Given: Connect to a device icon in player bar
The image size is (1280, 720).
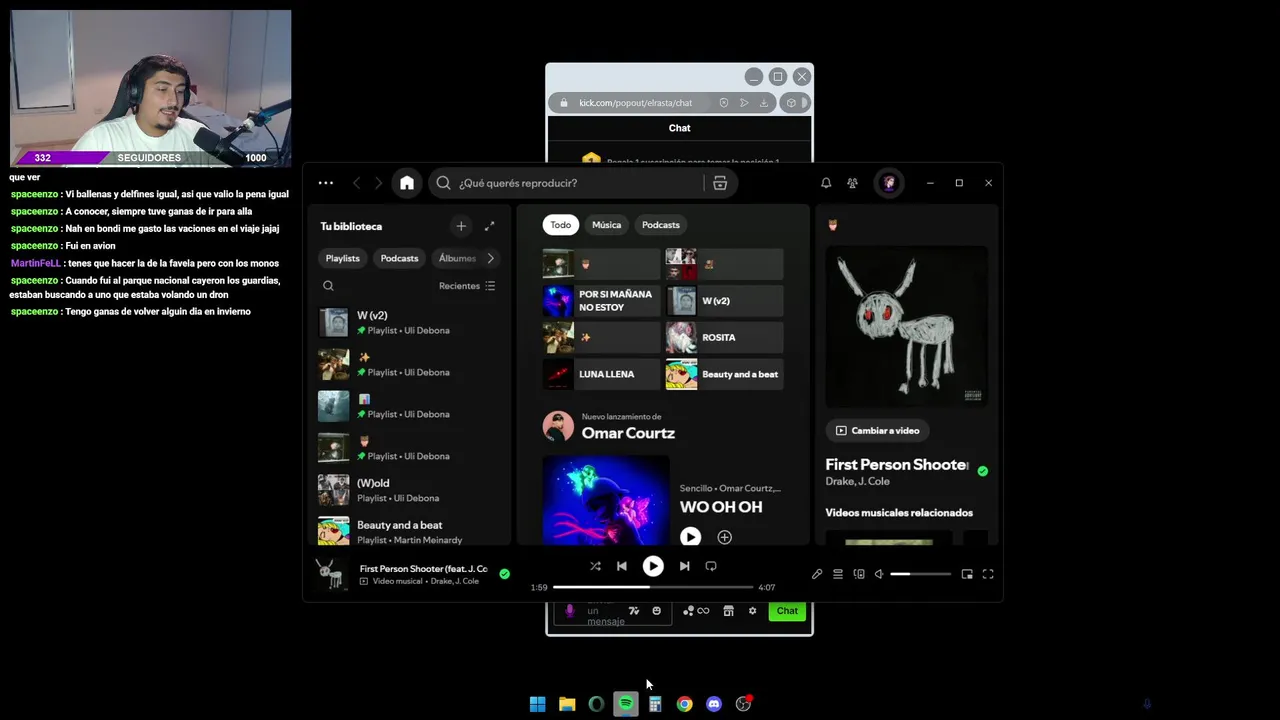Looking at the screenshot, I should point(859,574).
